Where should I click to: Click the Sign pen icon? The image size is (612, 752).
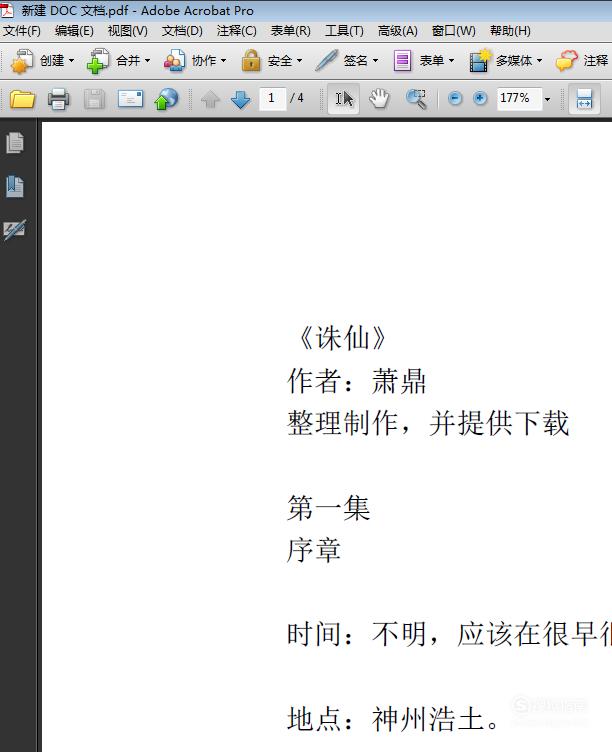coord(327,61)
